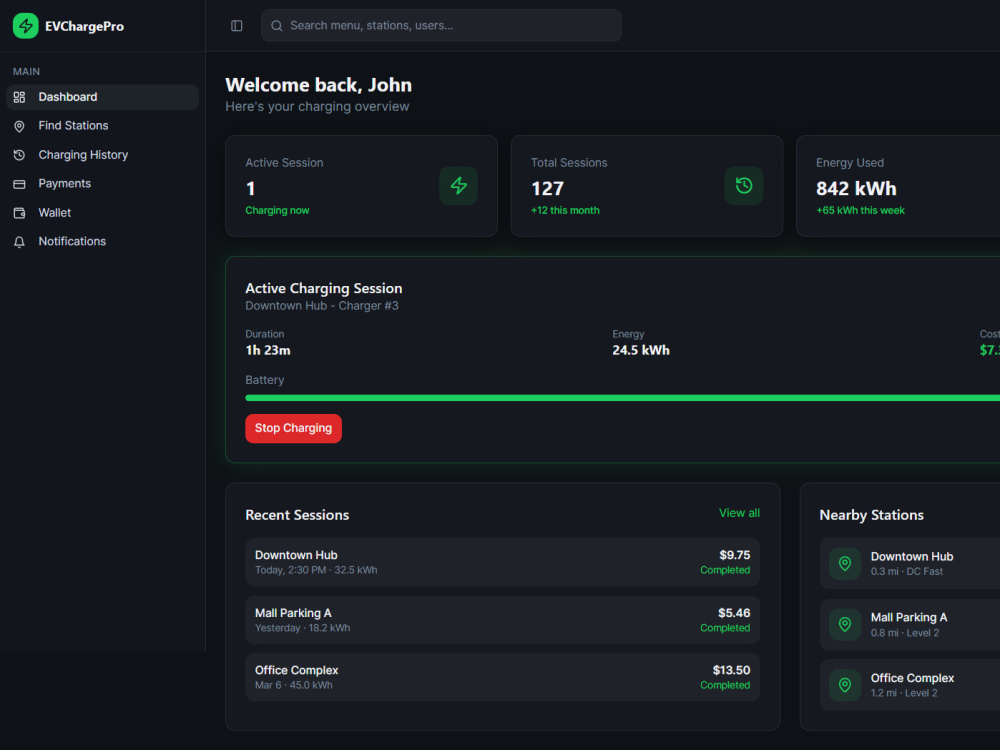Select the Energy Used stat card
The height and width of the screenshot is (750, 1000).
point(898,186)
